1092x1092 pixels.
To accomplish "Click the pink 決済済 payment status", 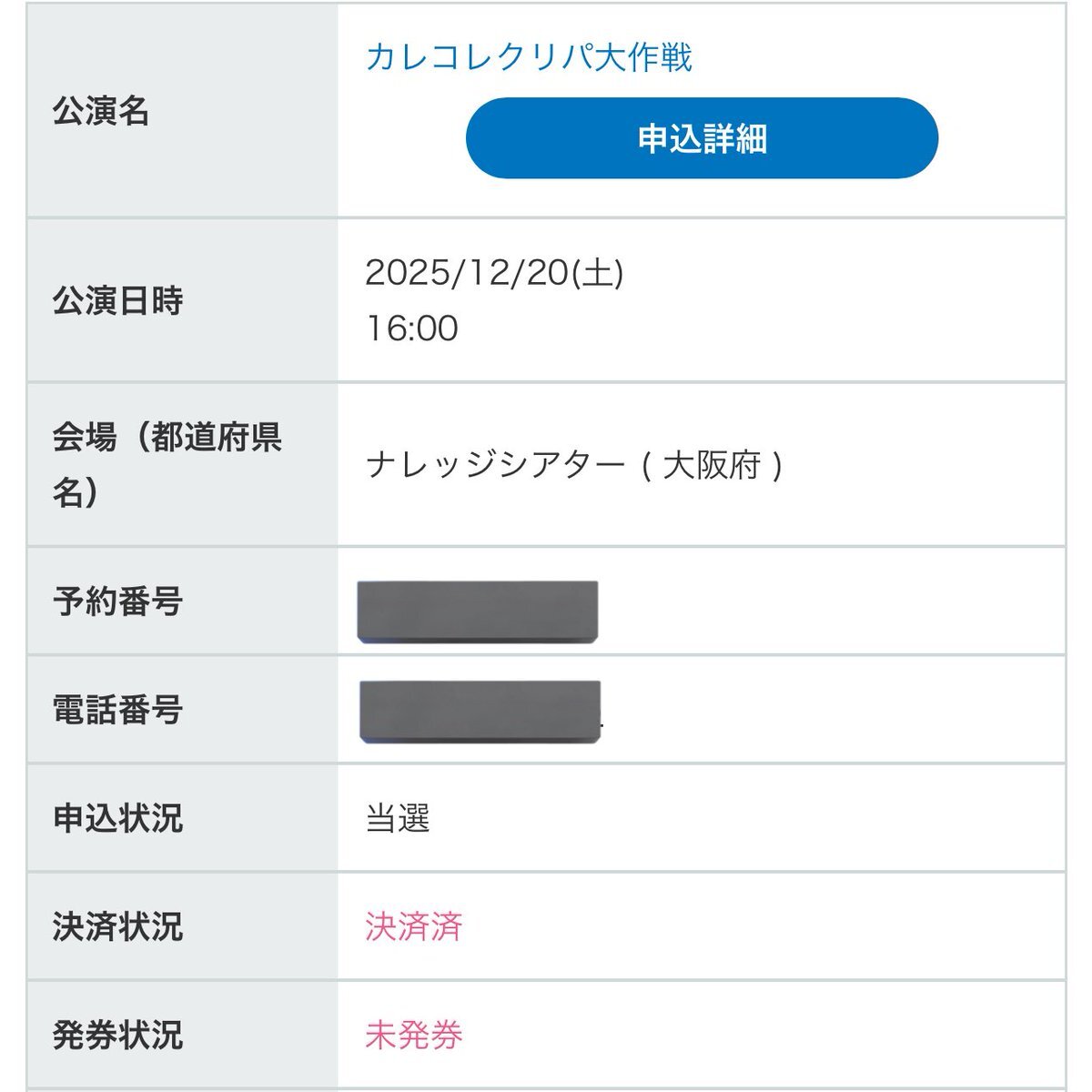I will tap(414, 926).
